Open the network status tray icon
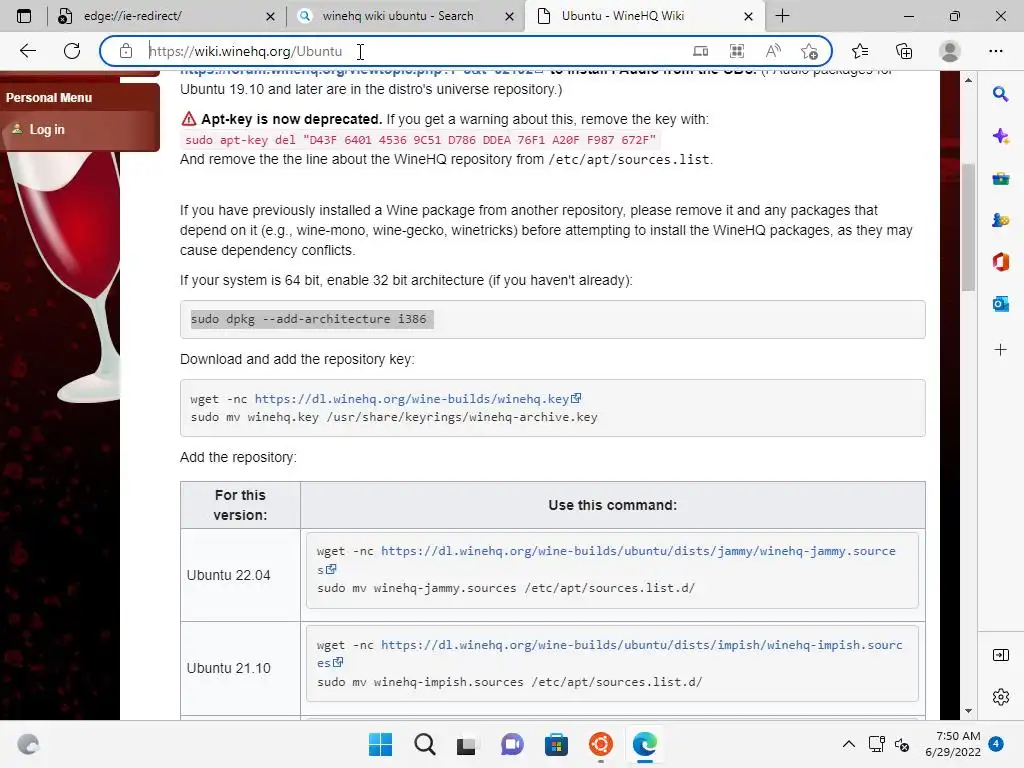The width and height of the screenshot is (1024, 768). coord(876,744)
